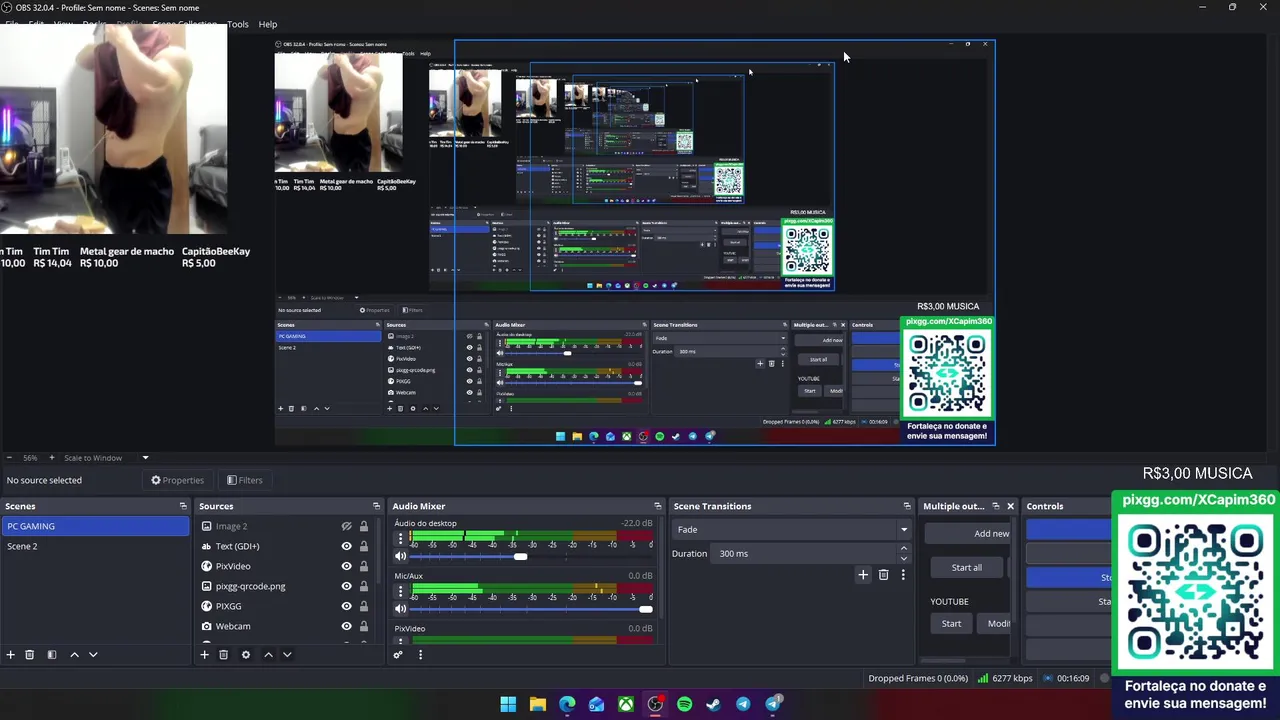This screenshot has width=1280, height=720.
Task: Remove transition with the trash icon
Action: tap(883, 574)
